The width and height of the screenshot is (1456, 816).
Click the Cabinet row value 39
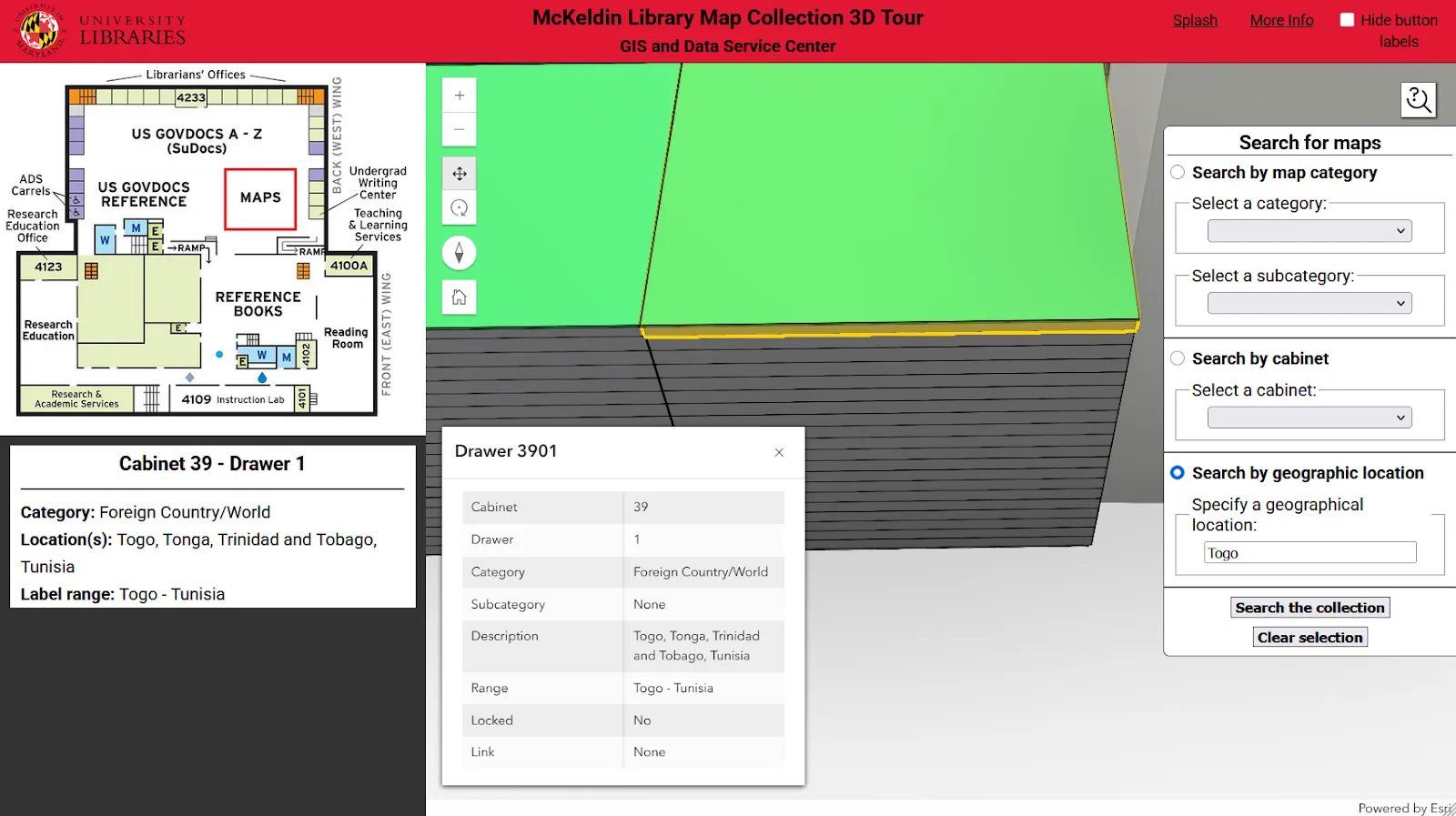pyautogui.click(x=641, y=508)
